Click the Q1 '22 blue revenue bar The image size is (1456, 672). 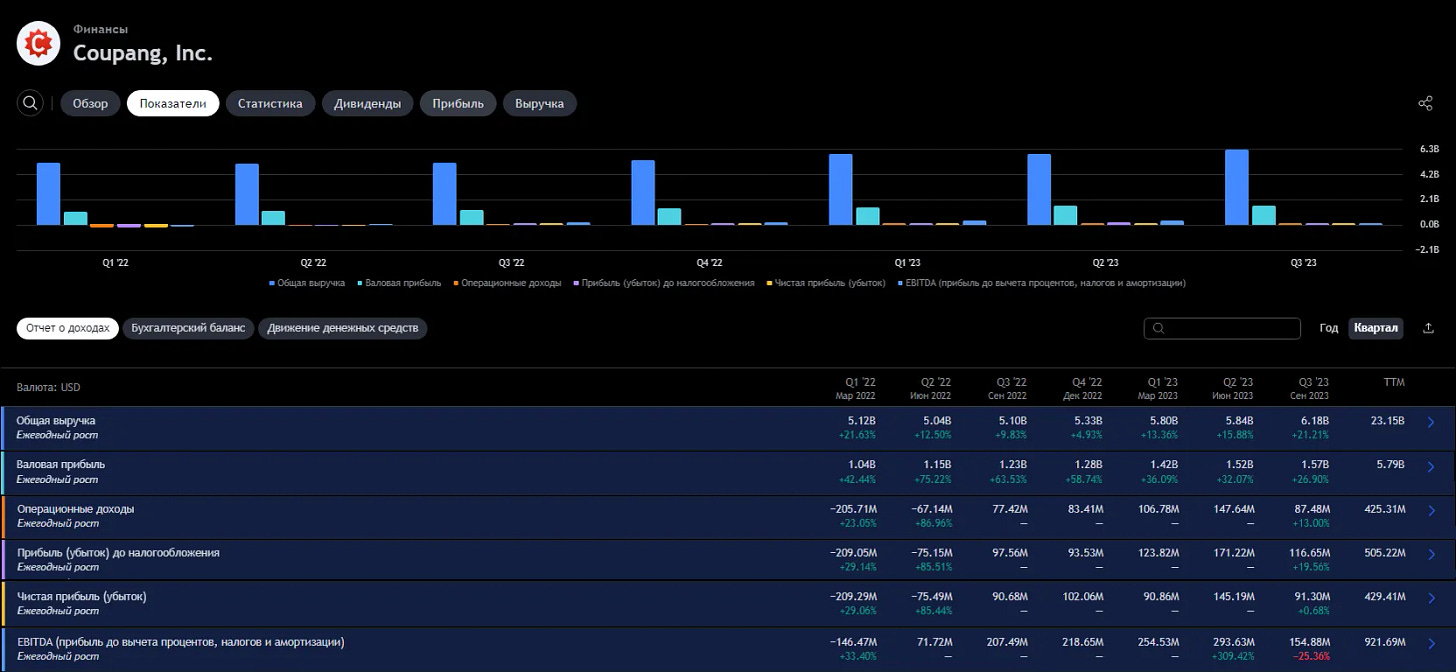click(48, 194)
